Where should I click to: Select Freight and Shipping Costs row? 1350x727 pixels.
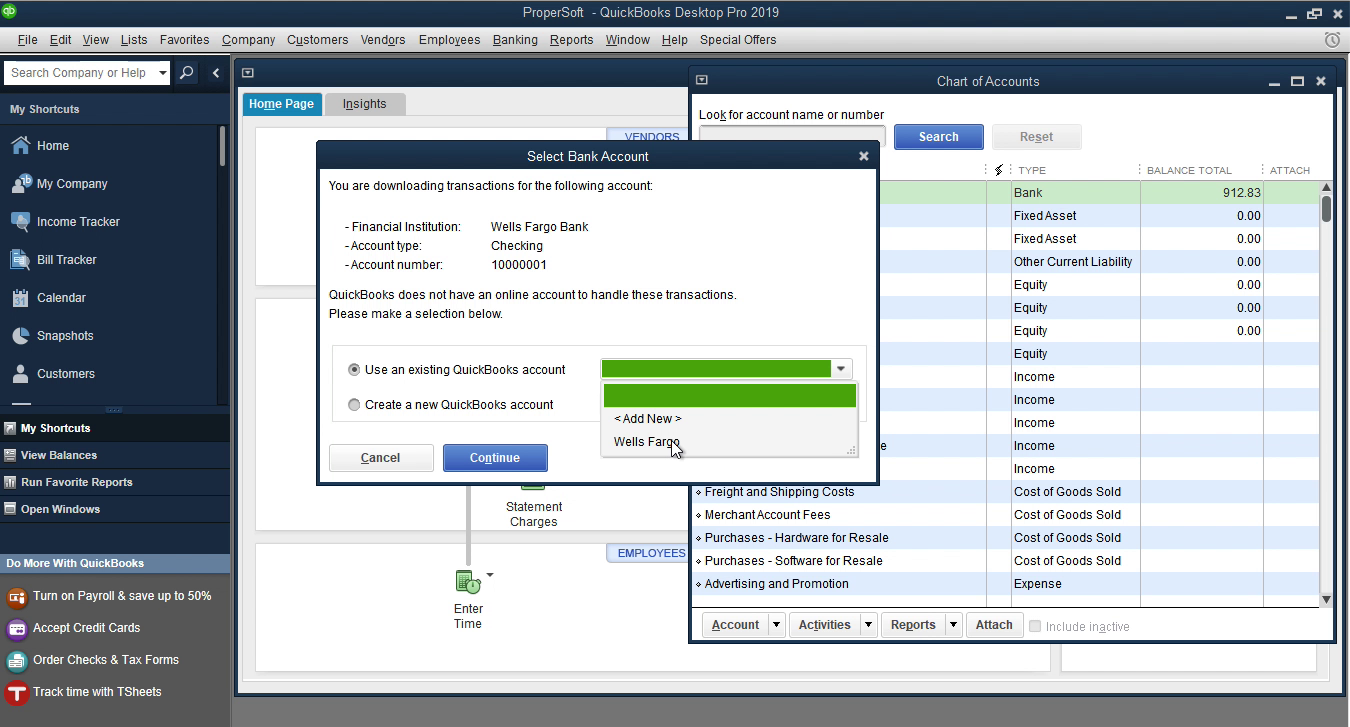pos(1007,492)
